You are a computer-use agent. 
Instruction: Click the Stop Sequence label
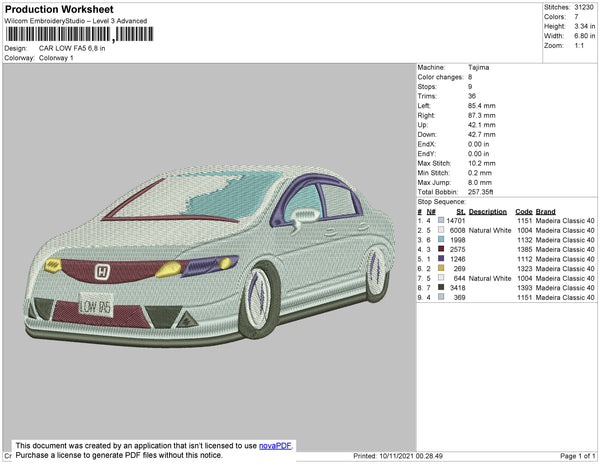pos(443,203)
